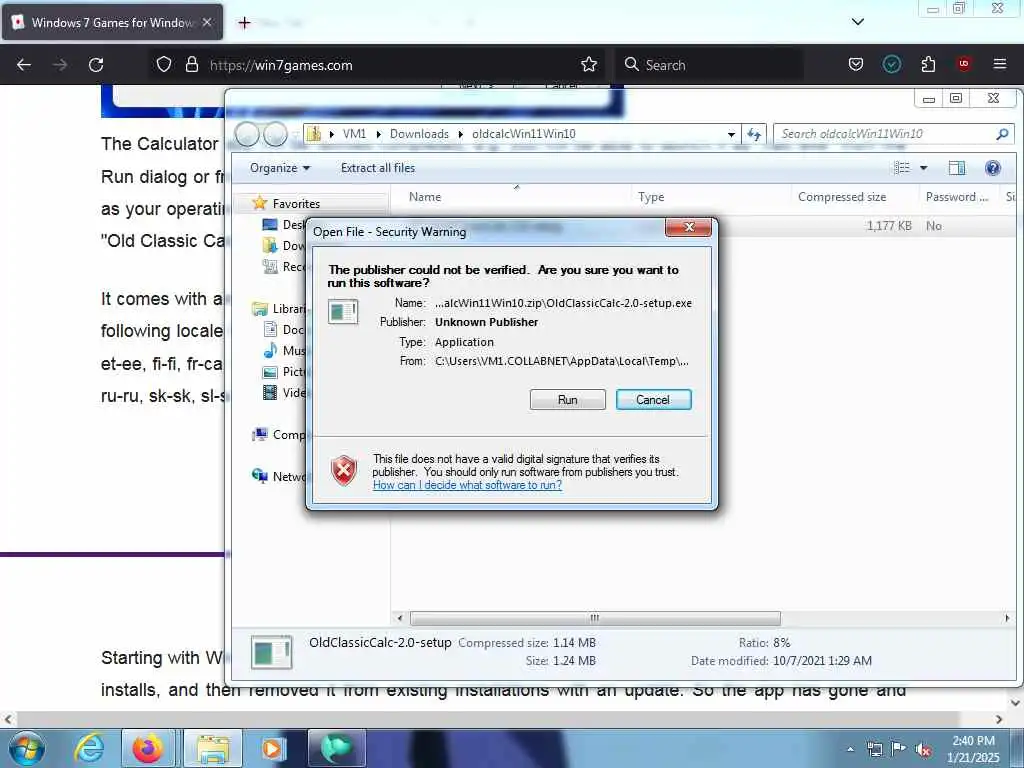This screenshot has height=768, width=1024.
Task: Click the site padlock icon
Action: tap(191, 65)
